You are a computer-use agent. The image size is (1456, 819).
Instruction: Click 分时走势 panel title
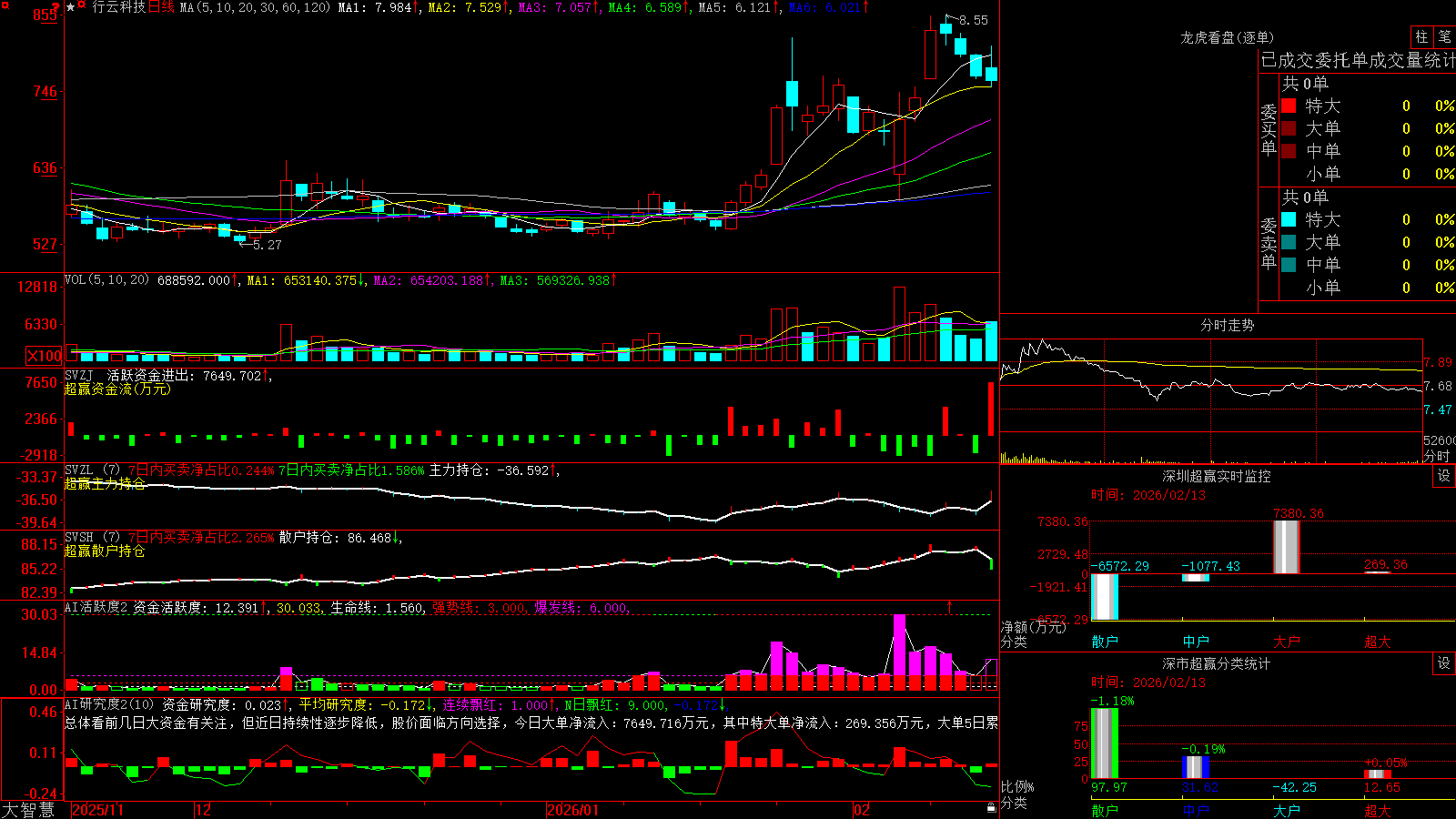(x=1227, y=325)
